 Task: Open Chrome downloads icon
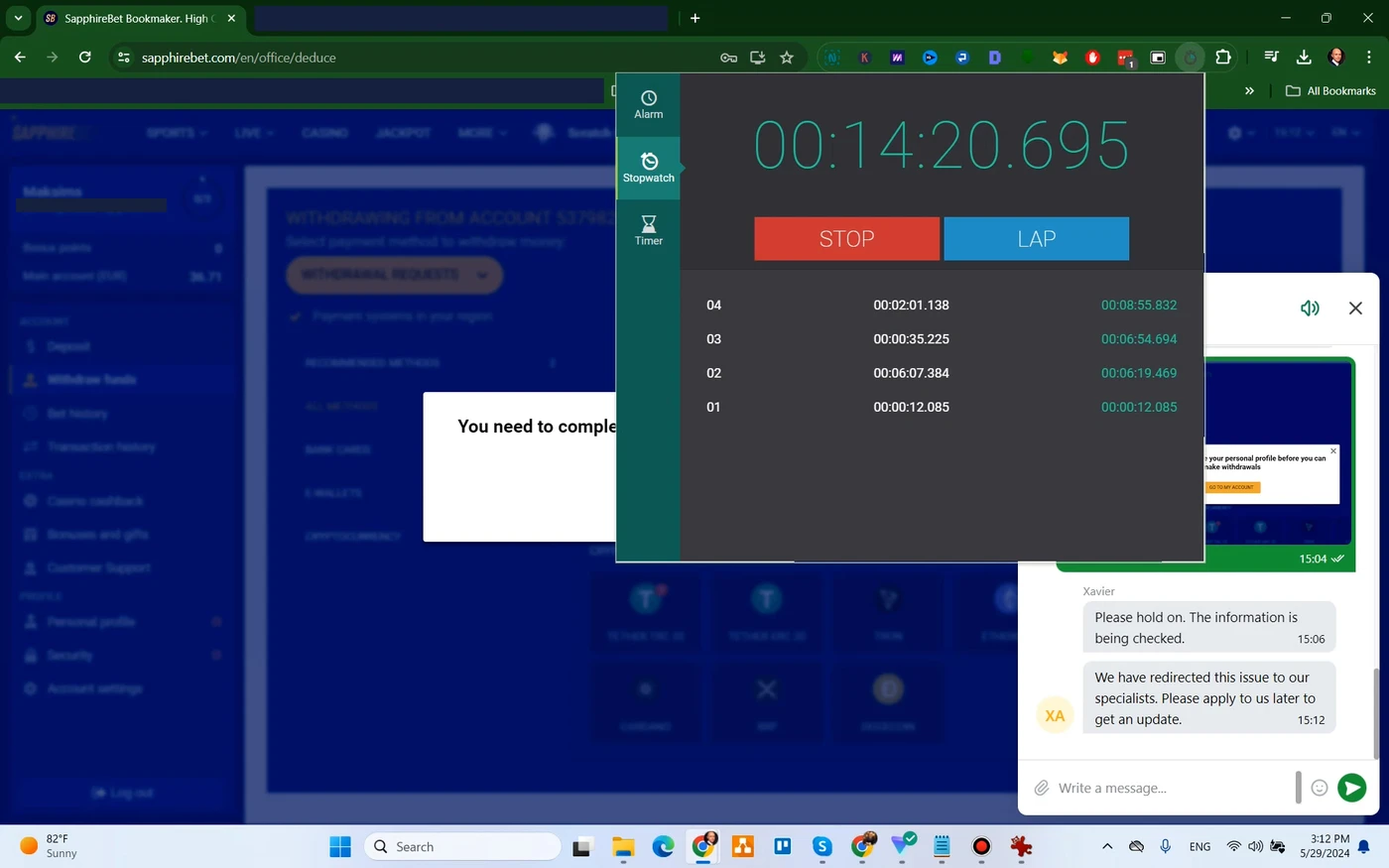(x=1304, y=58)
